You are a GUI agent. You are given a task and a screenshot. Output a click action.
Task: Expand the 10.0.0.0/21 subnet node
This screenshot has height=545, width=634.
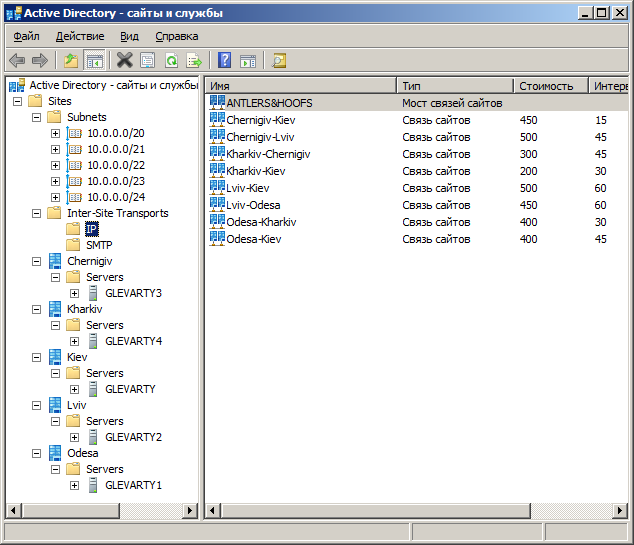click(55, 150)
